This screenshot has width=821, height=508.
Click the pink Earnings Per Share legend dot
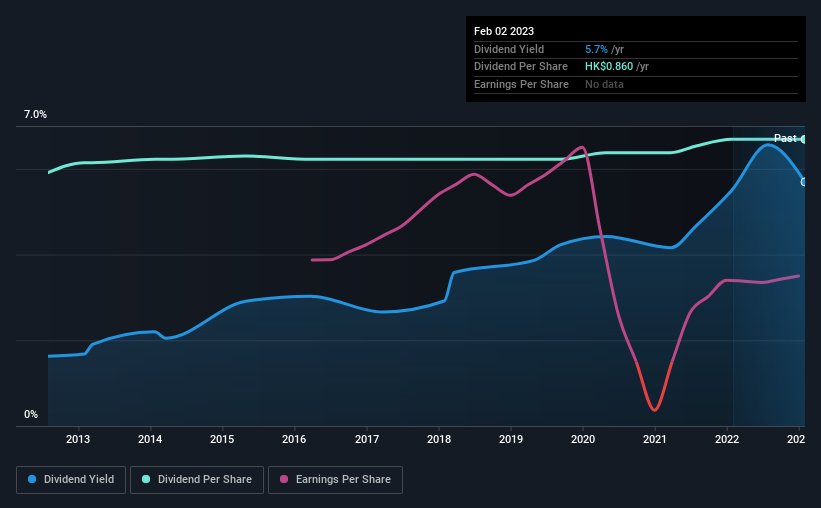click(284, 479)
